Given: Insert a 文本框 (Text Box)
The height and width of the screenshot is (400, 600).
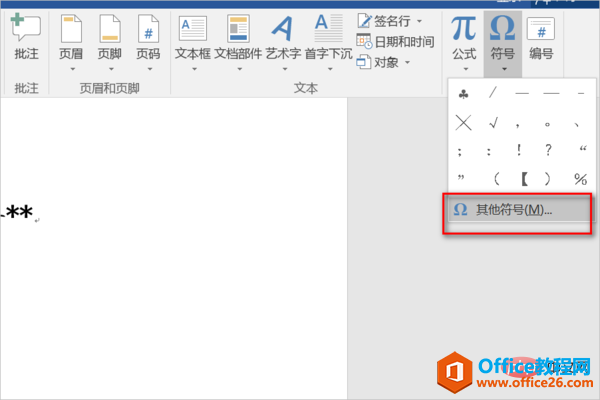Looking at the screenshot, I should coord(192,38).
